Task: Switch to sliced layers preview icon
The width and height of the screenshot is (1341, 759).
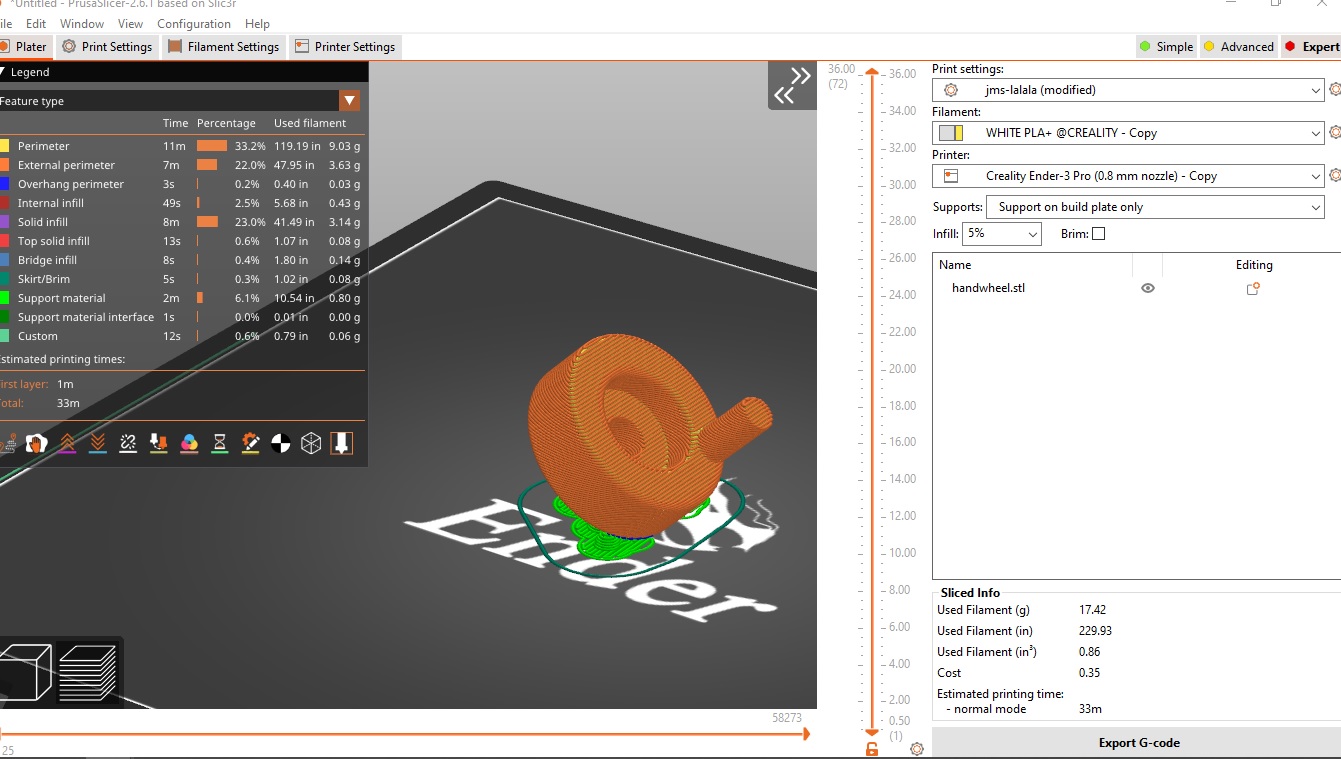Action: coord(88,671)
